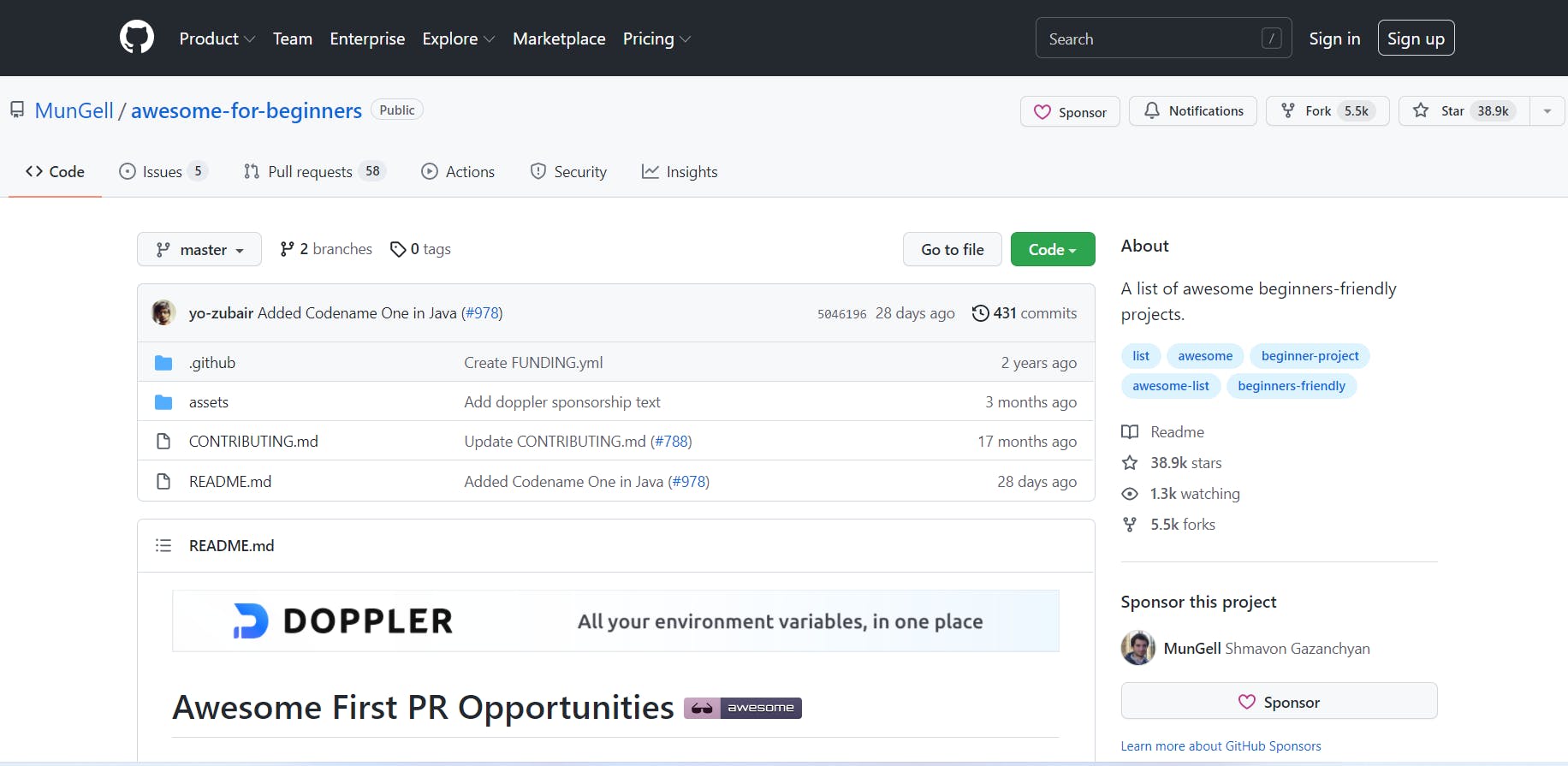The image size is (1568, 766).
Task: Star the repository
Action: (x=1464, y=111)
